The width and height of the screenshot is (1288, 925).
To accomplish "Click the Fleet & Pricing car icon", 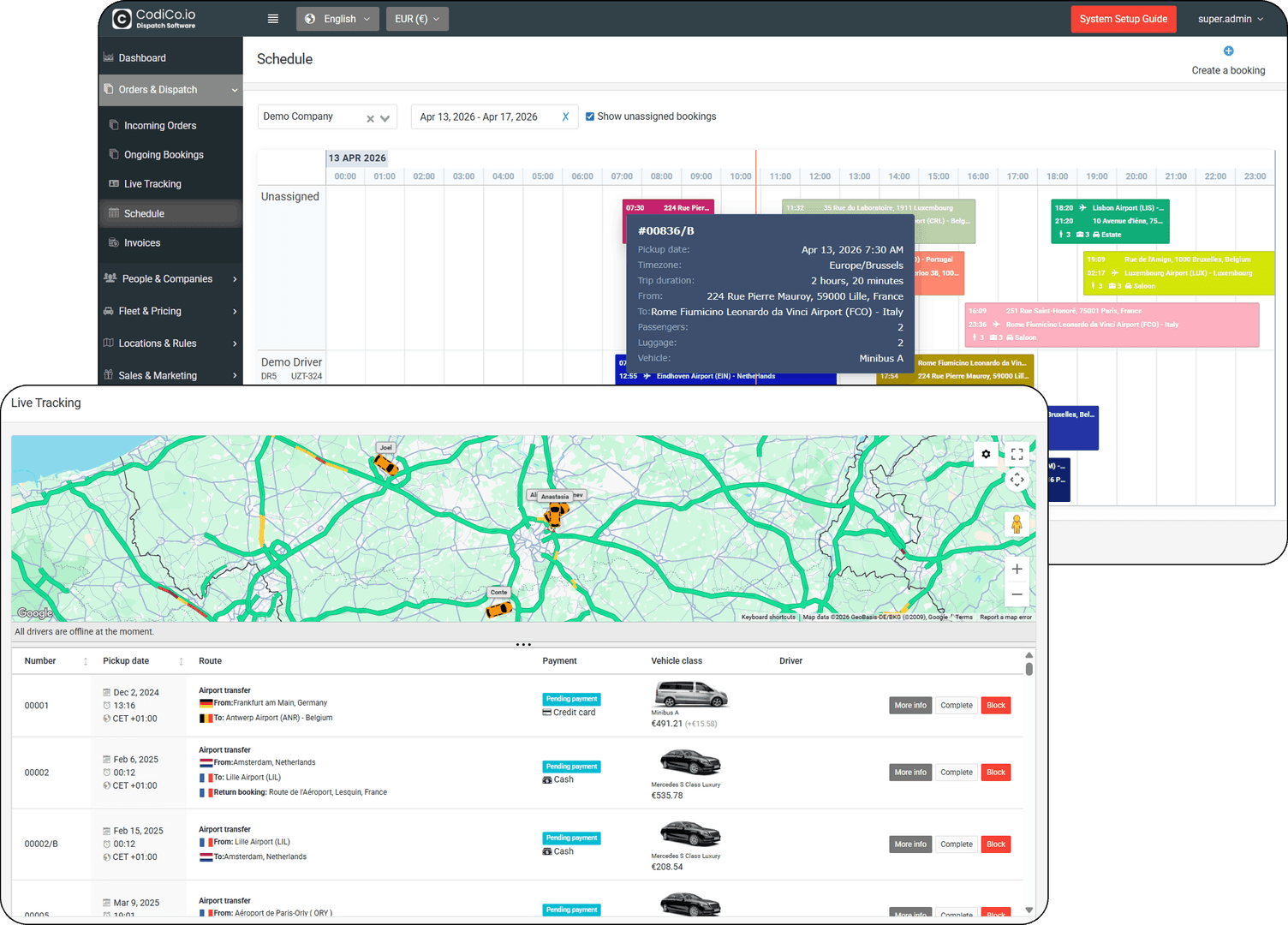I will tap(108, 311).
